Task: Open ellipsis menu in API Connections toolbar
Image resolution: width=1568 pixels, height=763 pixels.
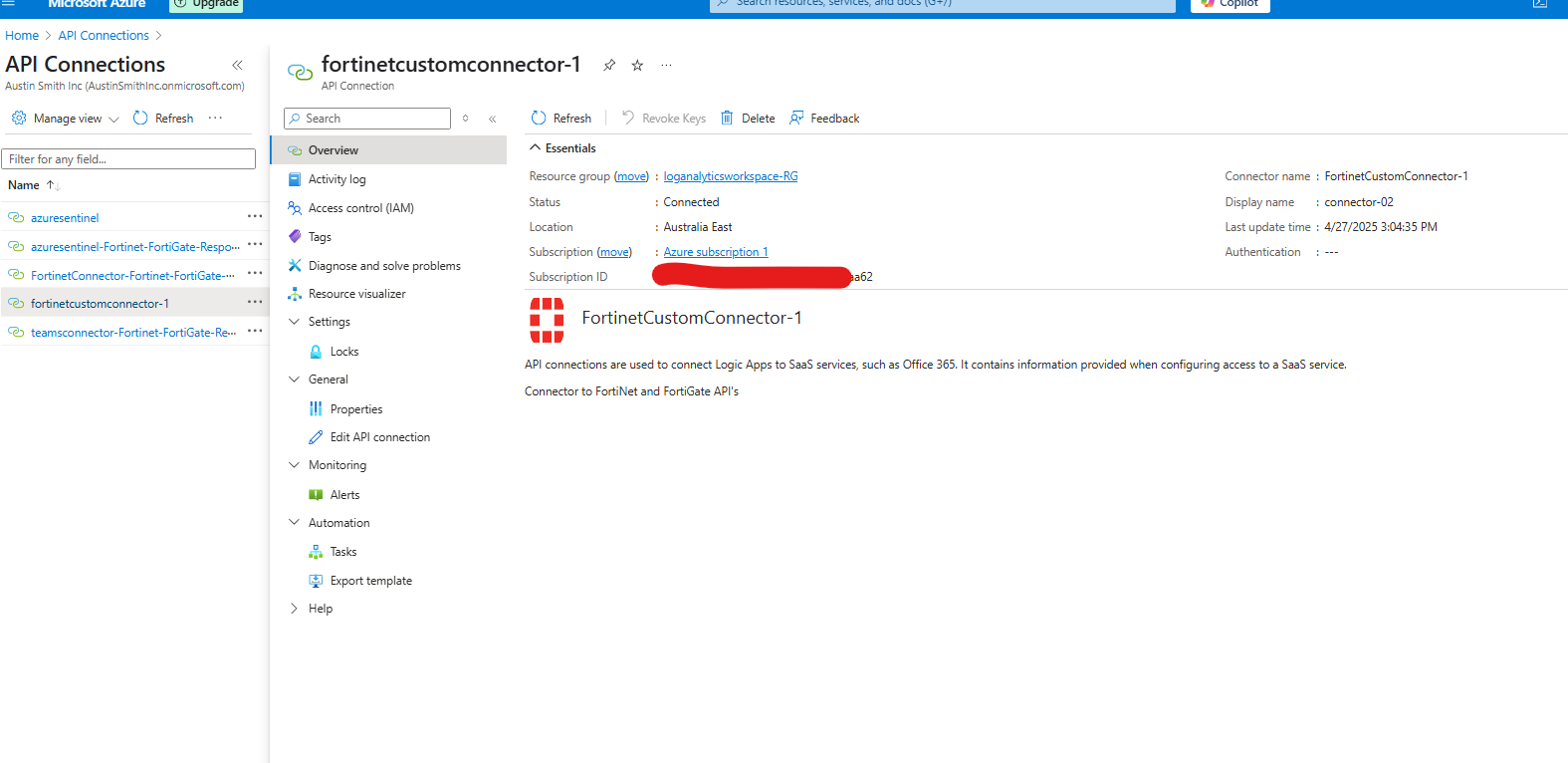Action: coord(215,118)
